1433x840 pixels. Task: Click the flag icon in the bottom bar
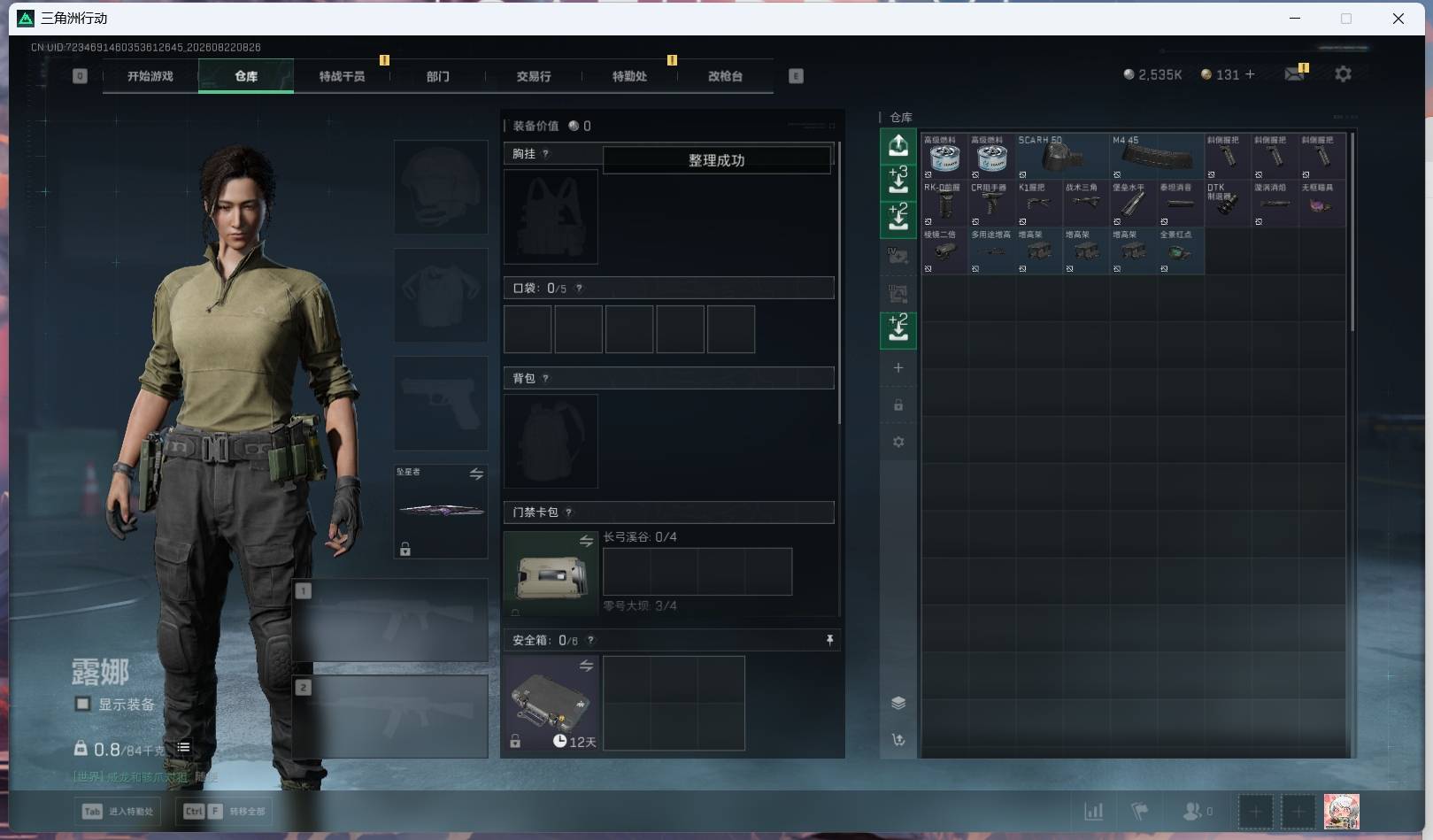[1140, 811]
